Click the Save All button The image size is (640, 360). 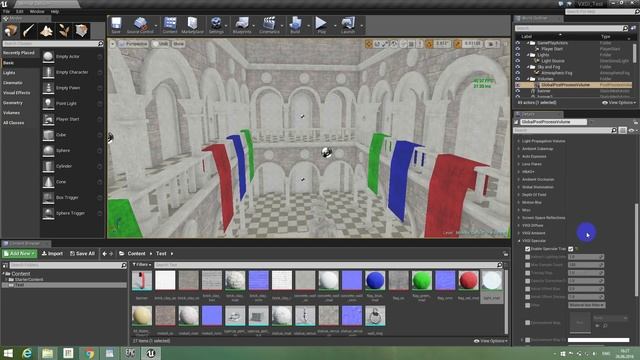(82, 253)
